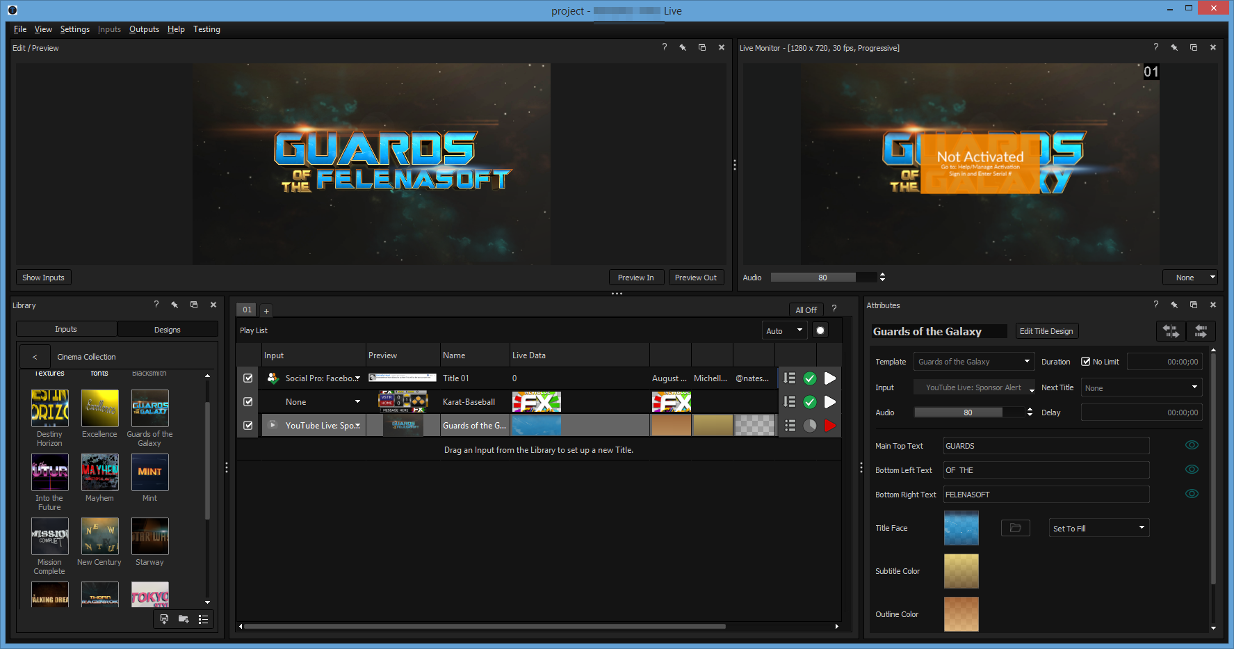
Task: Click Edit Title Design button
Action: point(1046,331)
